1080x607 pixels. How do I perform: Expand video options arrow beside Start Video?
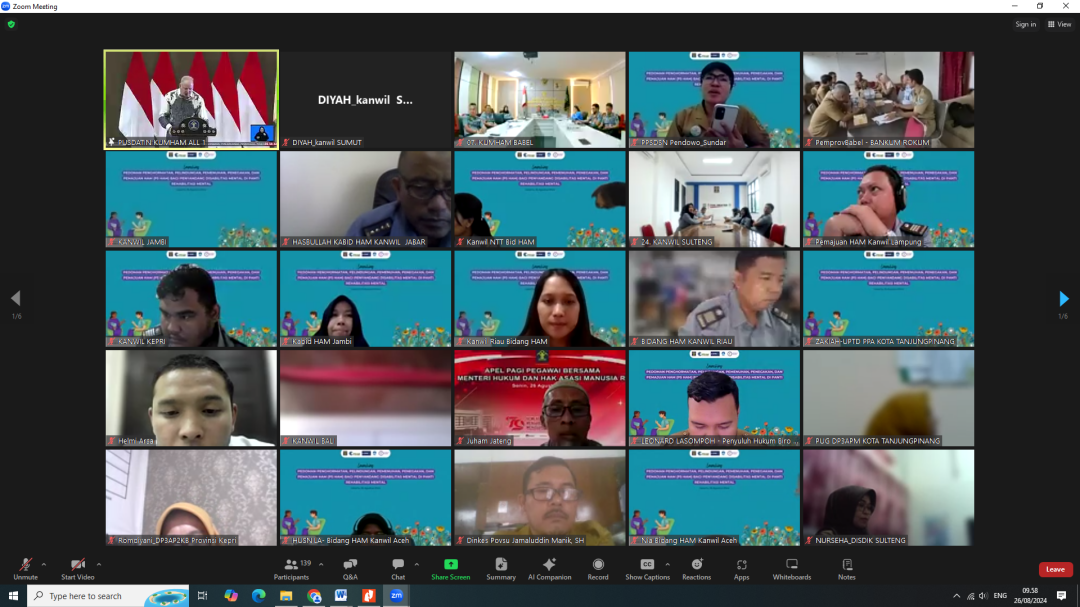click(98, 564)
